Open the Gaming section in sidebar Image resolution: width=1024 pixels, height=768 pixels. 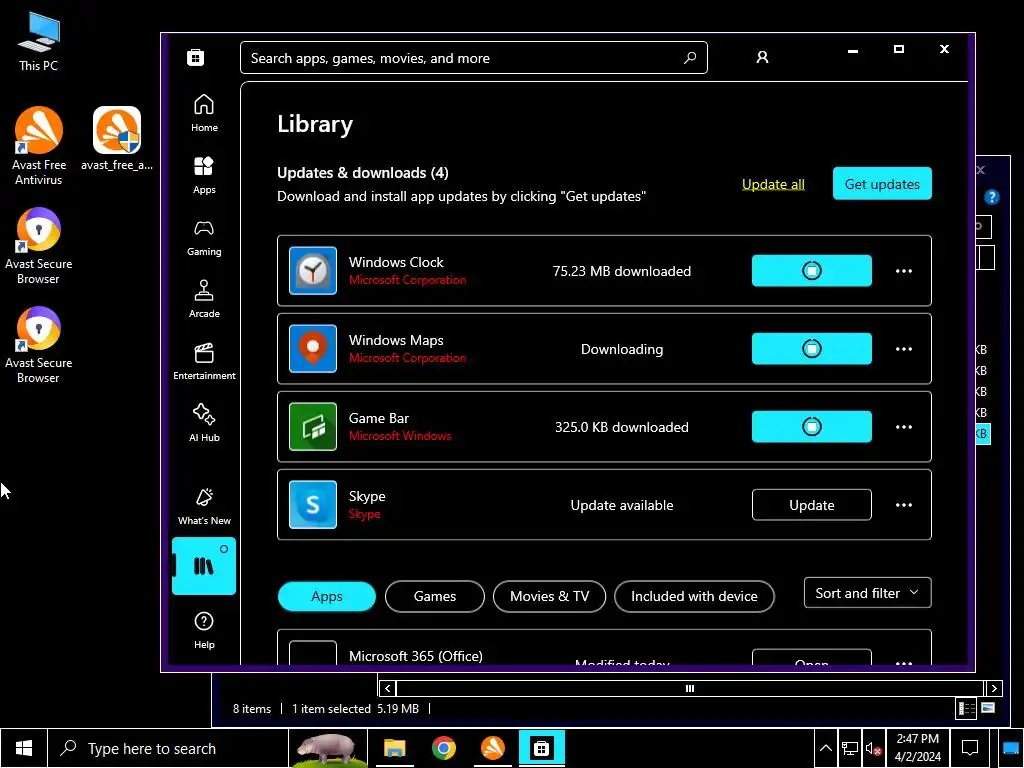[204, 237]
